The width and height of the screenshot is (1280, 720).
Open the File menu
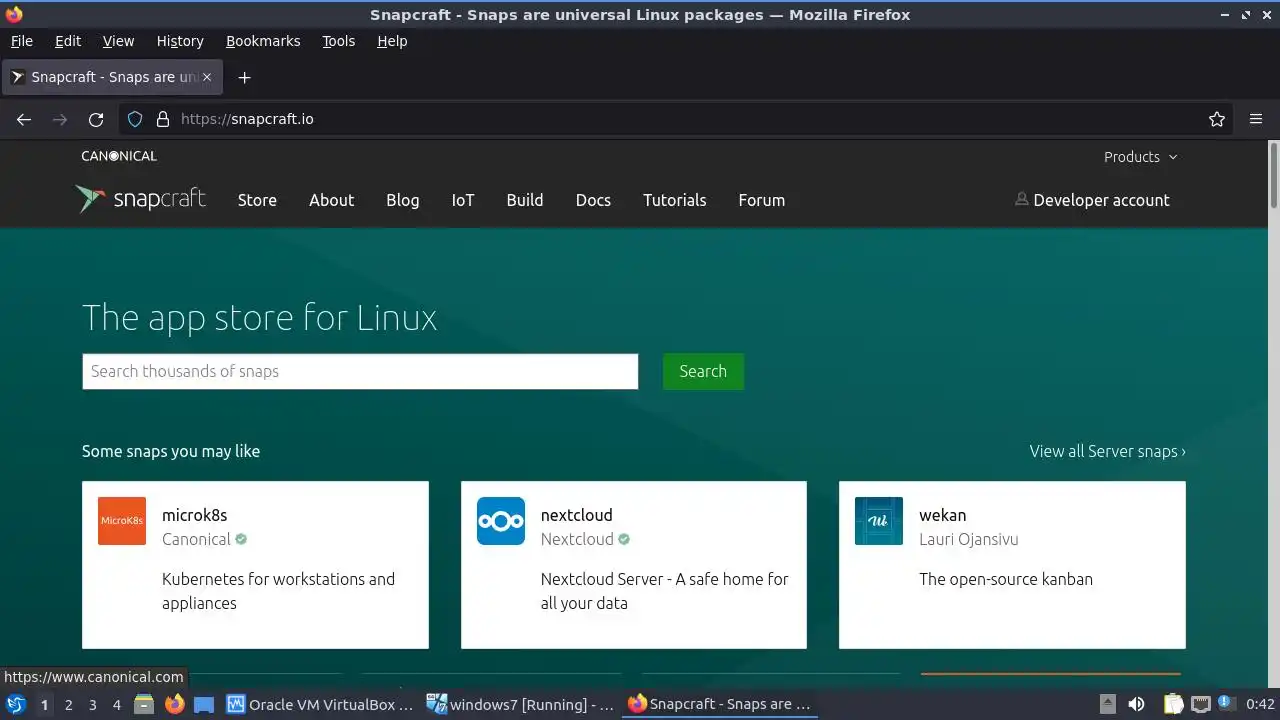click(x=21, y=41)
